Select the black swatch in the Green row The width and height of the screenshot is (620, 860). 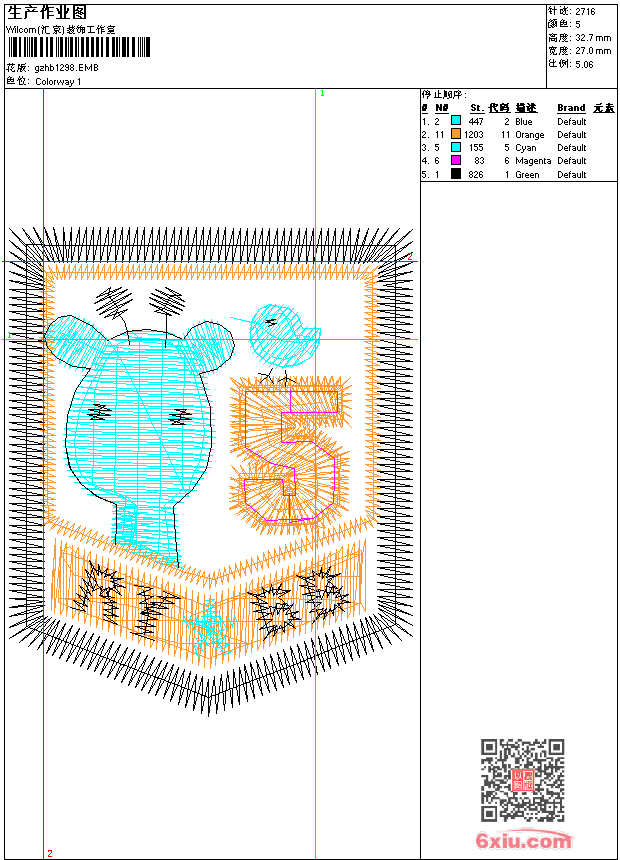[x=455, y=173]
